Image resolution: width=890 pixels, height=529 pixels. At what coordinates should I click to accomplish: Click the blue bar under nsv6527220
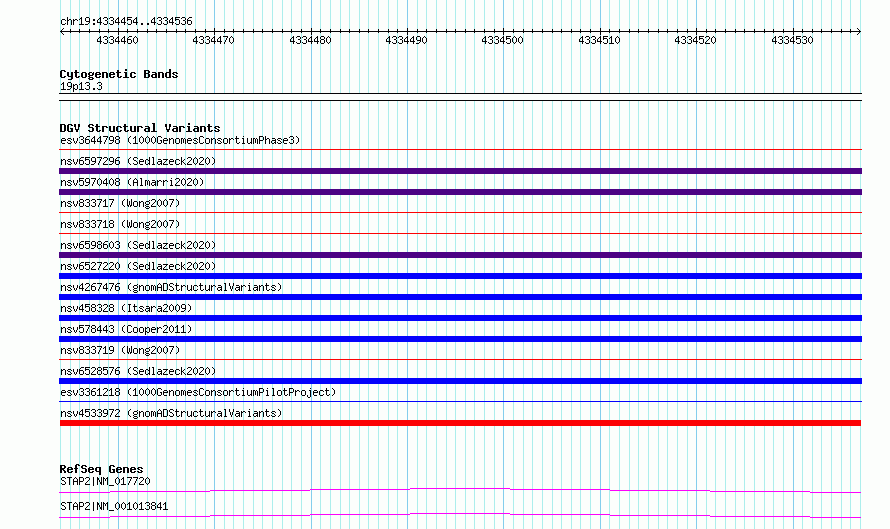tap(460, 276)
